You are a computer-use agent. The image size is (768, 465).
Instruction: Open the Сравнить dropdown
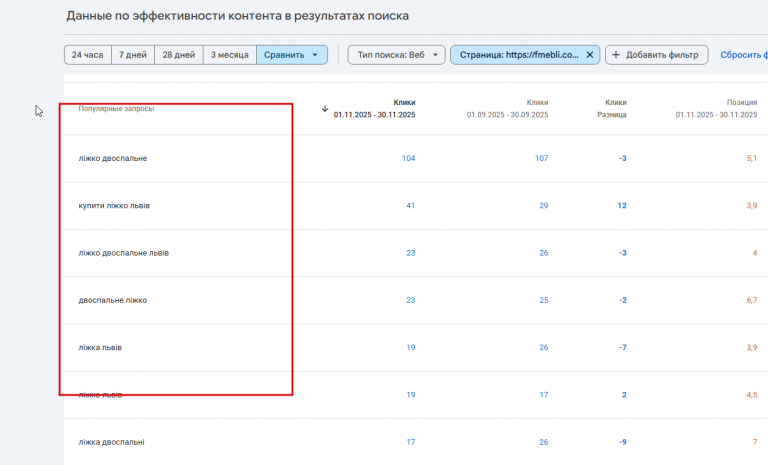291,55
